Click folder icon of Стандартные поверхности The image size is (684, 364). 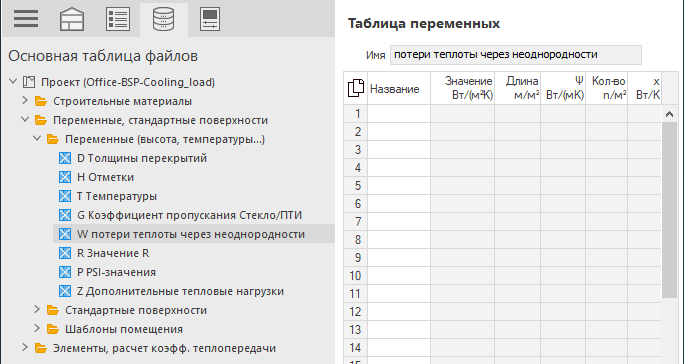(53, 310)
